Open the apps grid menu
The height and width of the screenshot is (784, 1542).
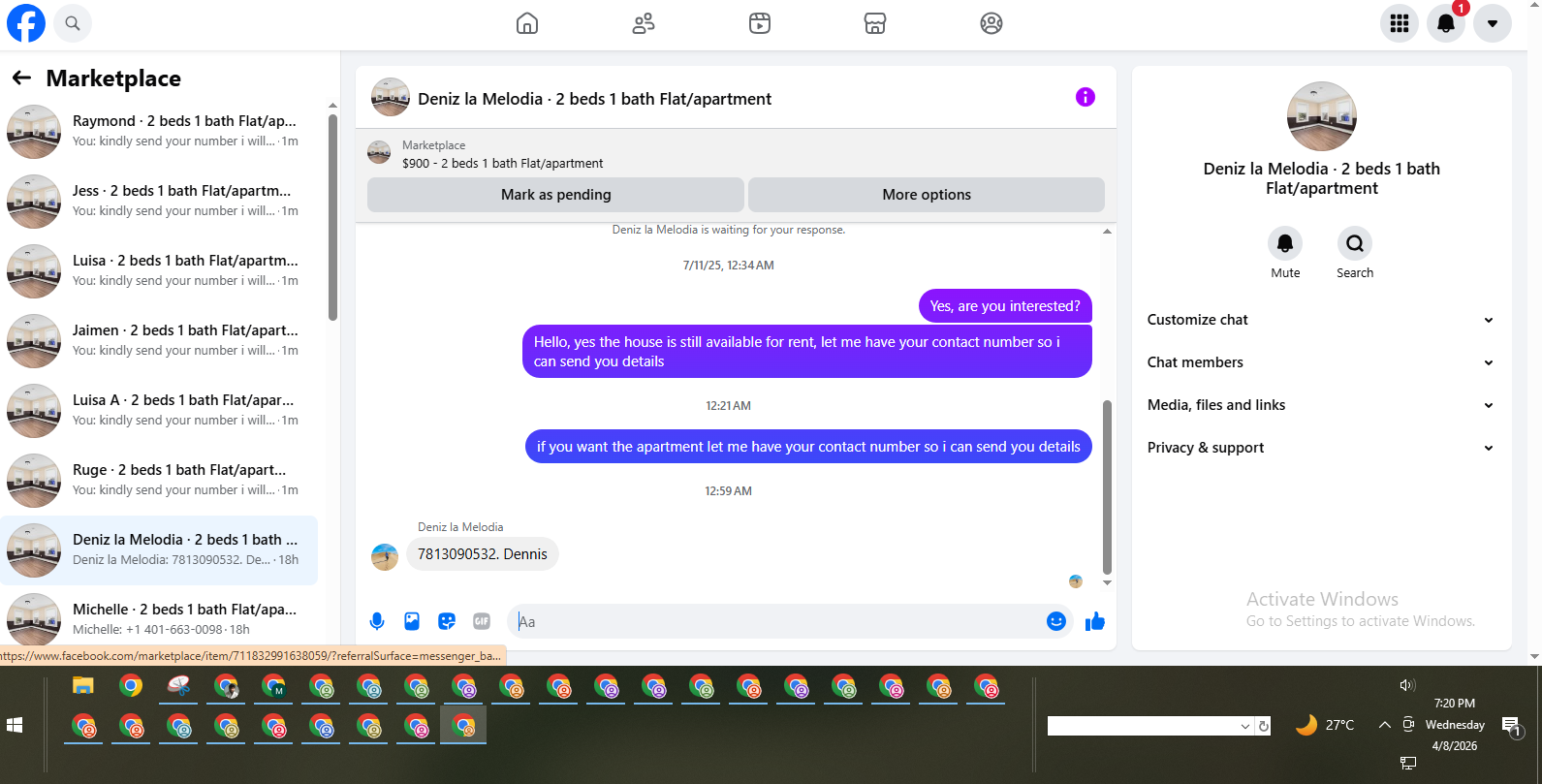1400,23
